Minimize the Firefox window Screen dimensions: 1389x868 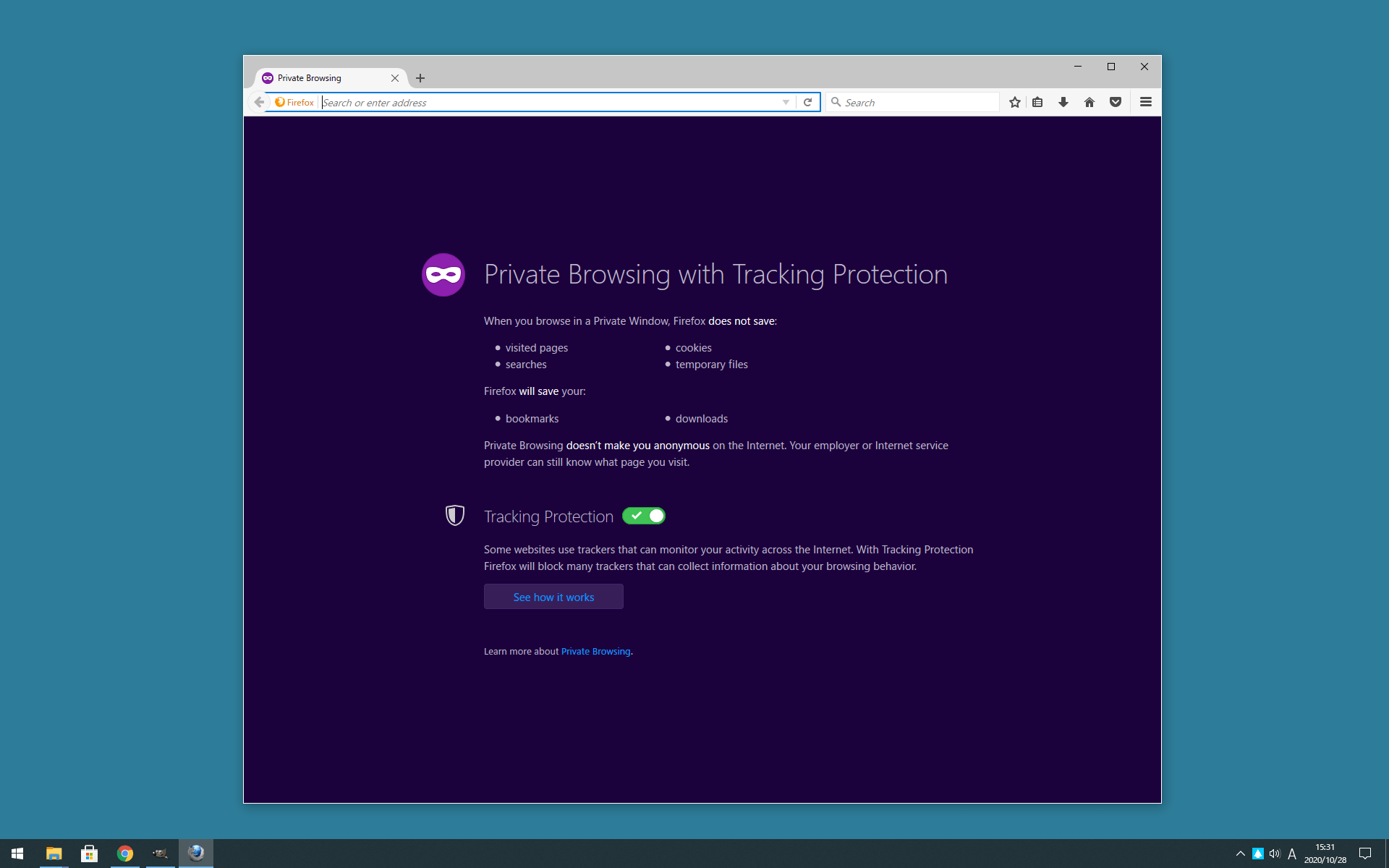tap(1078, 67)
